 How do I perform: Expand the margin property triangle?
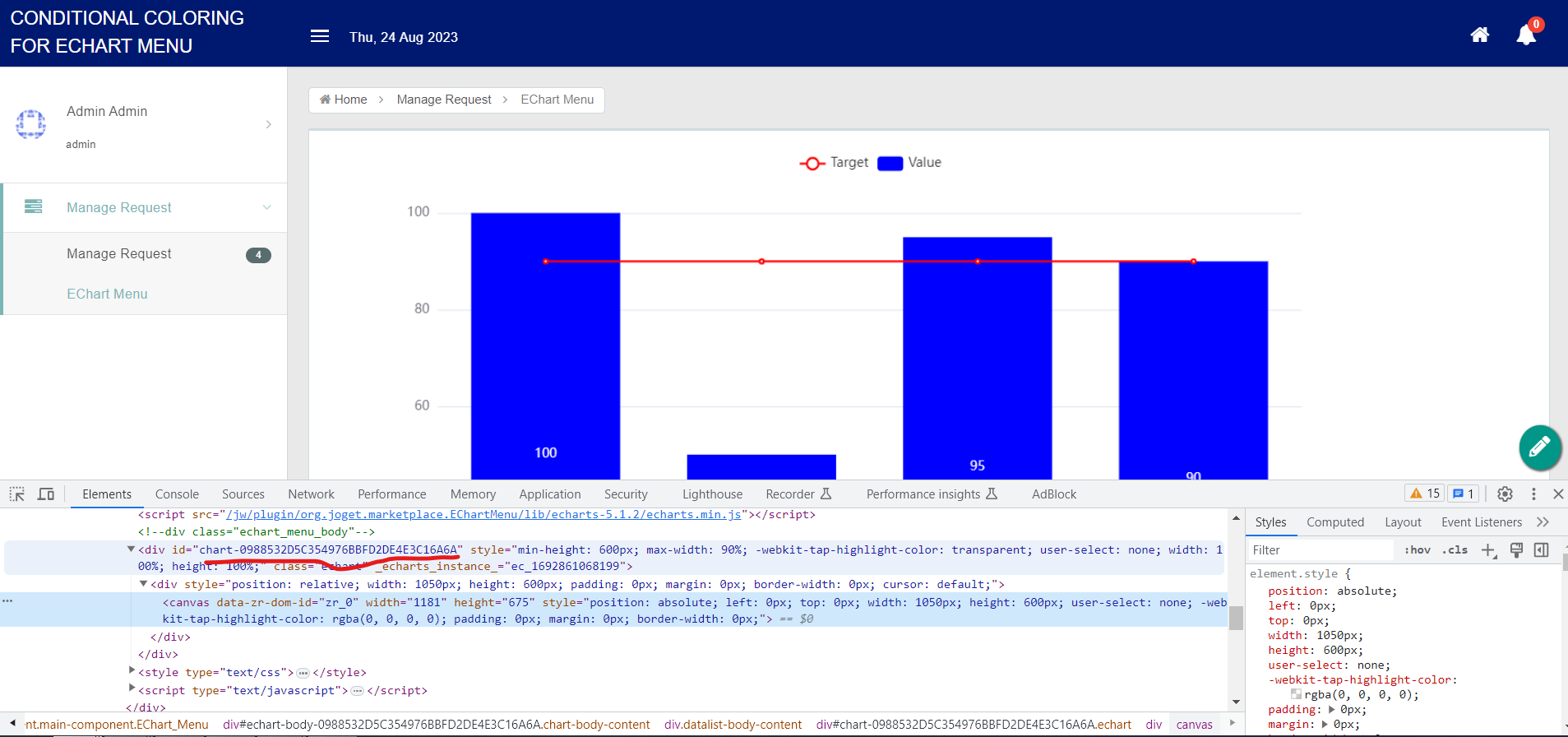[1325, 724]
